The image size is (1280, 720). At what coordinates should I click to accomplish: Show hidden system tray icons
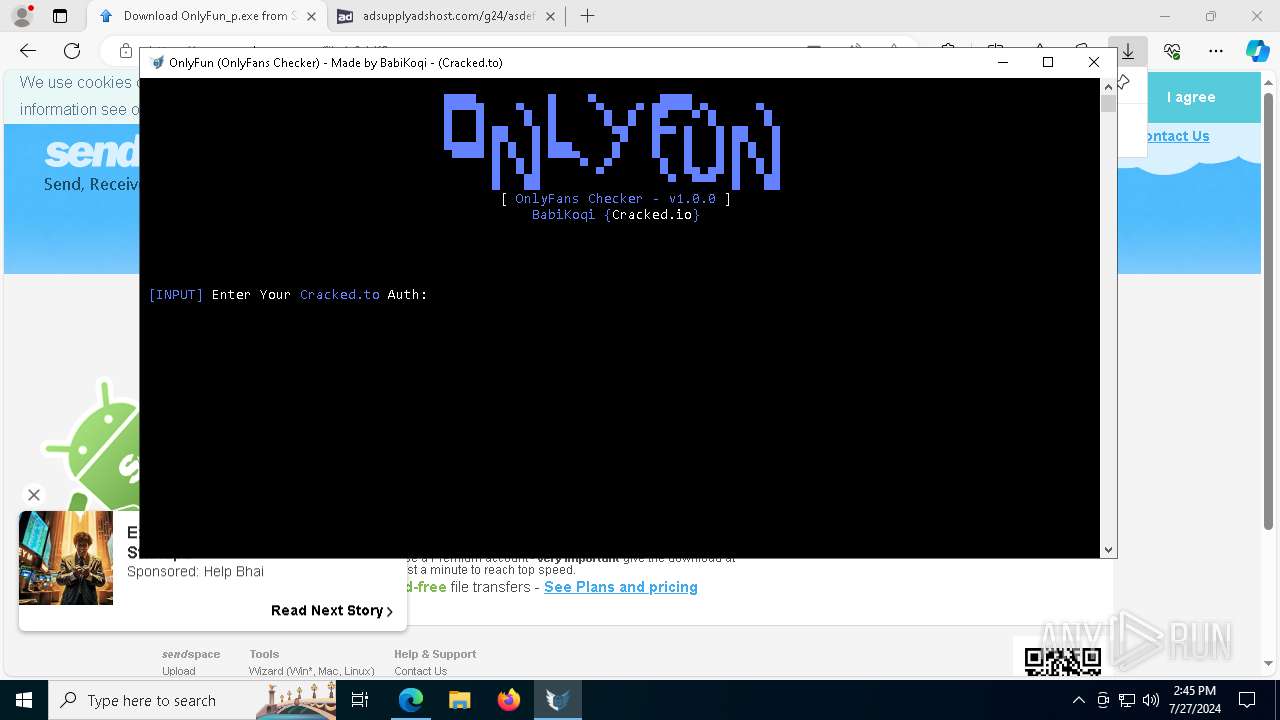pyautogui.click(x=1078, y=700)
